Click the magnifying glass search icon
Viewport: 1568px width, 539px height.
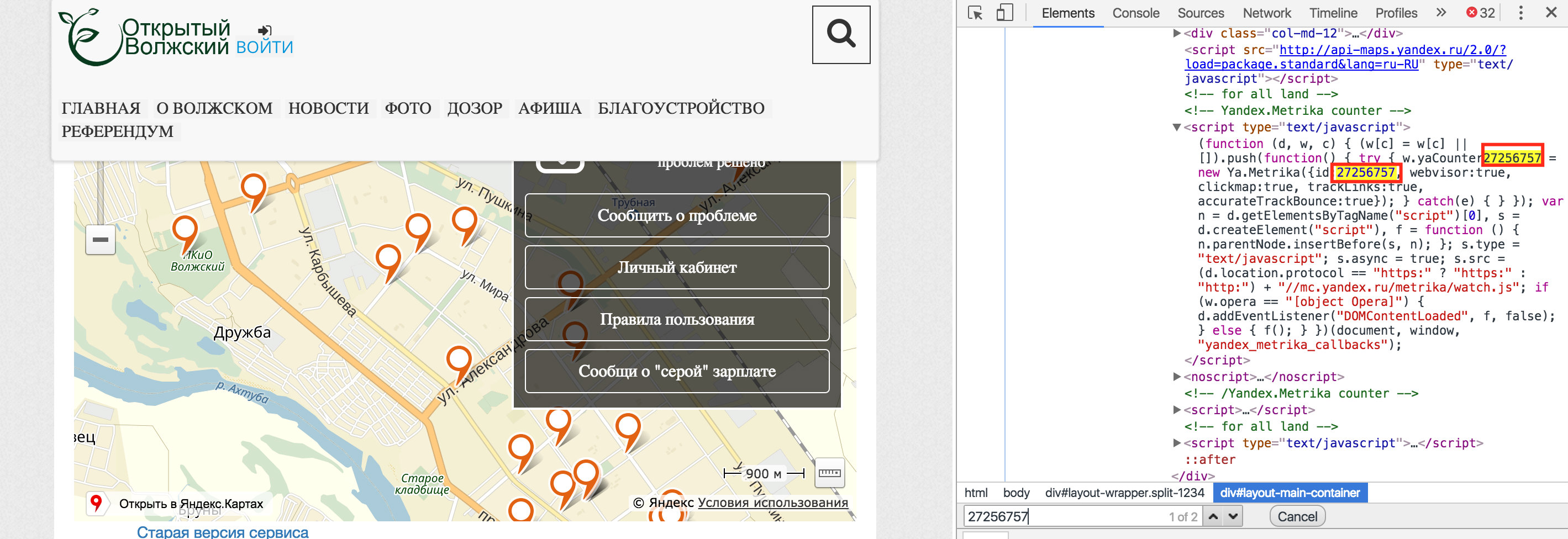coord(840,35)
